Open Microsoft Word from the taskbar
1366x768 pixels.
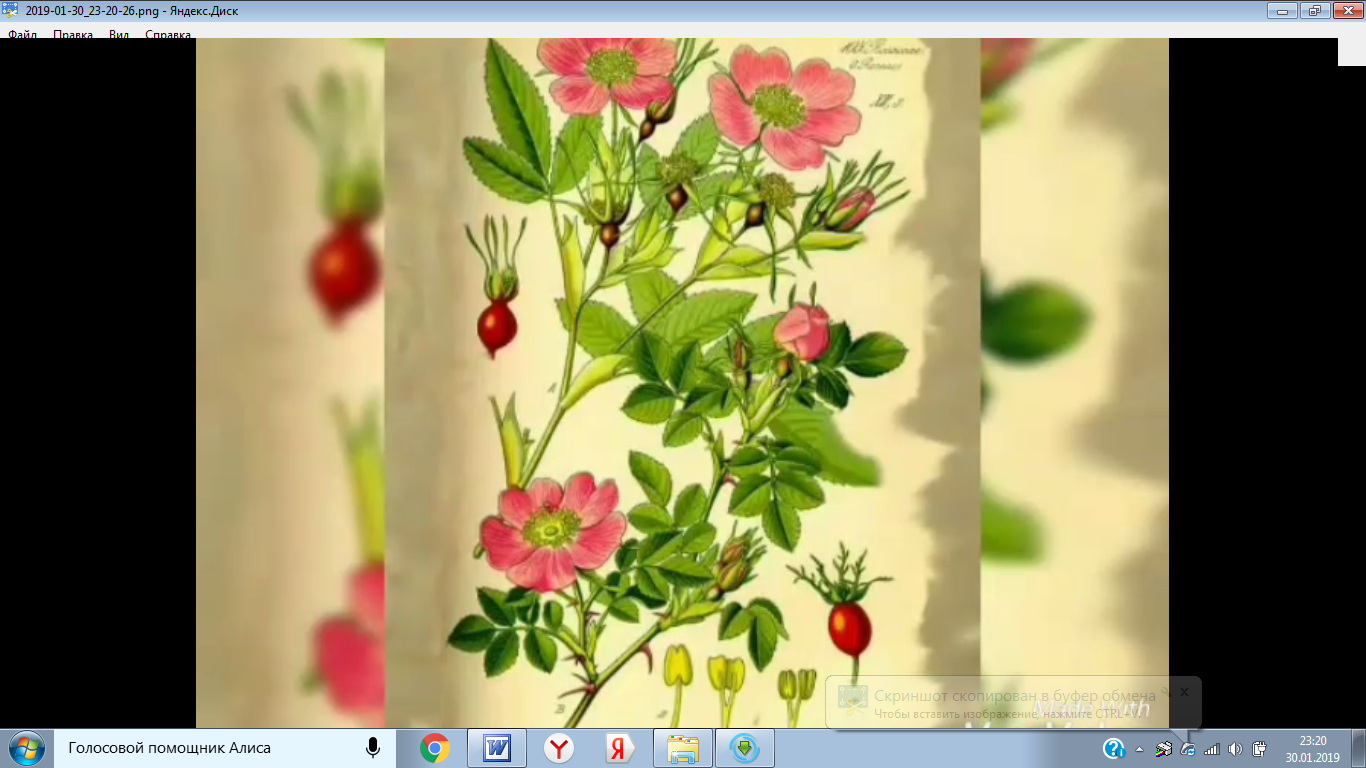coord(496,748)
